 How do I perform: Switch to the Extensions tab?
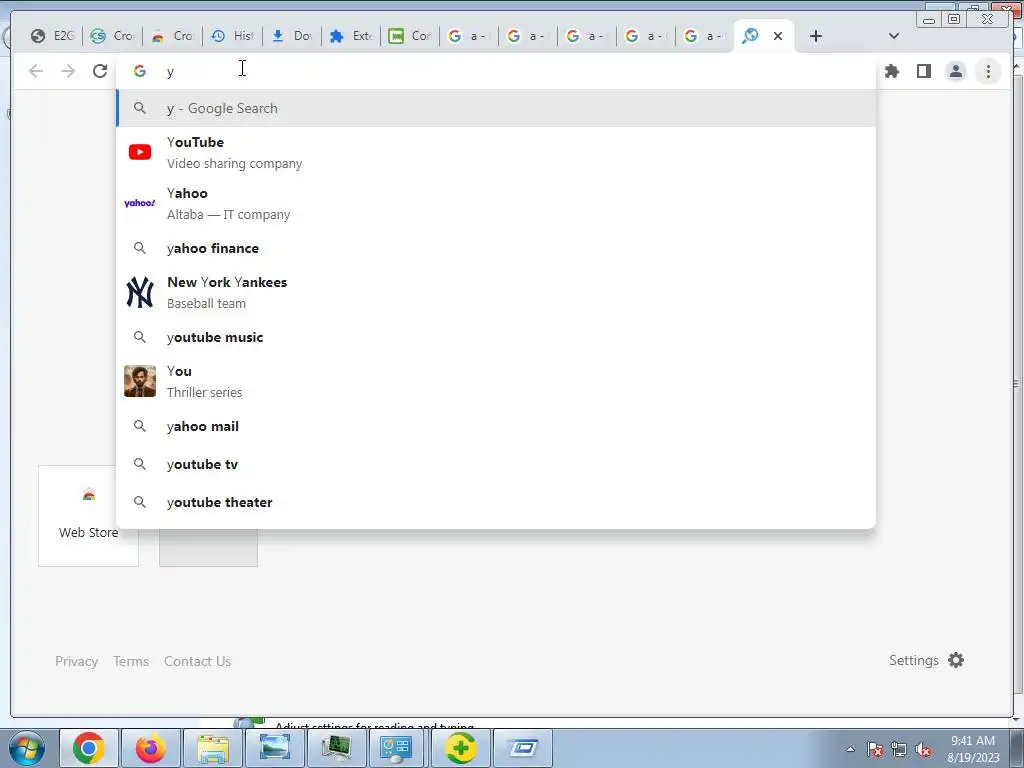point(351,36)
